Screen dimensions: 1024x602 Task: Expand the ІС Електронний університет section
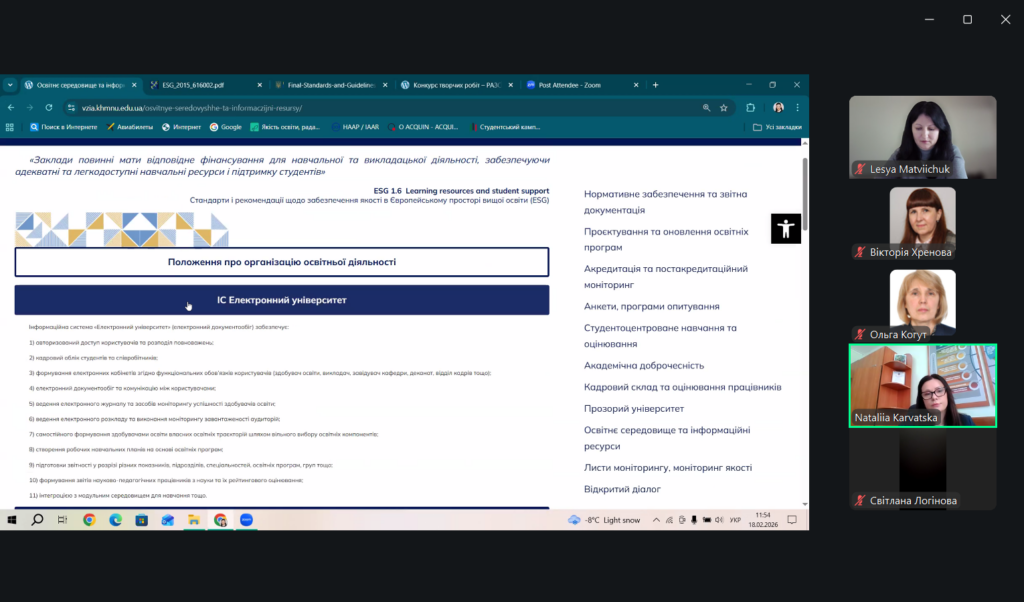(281, 300)
